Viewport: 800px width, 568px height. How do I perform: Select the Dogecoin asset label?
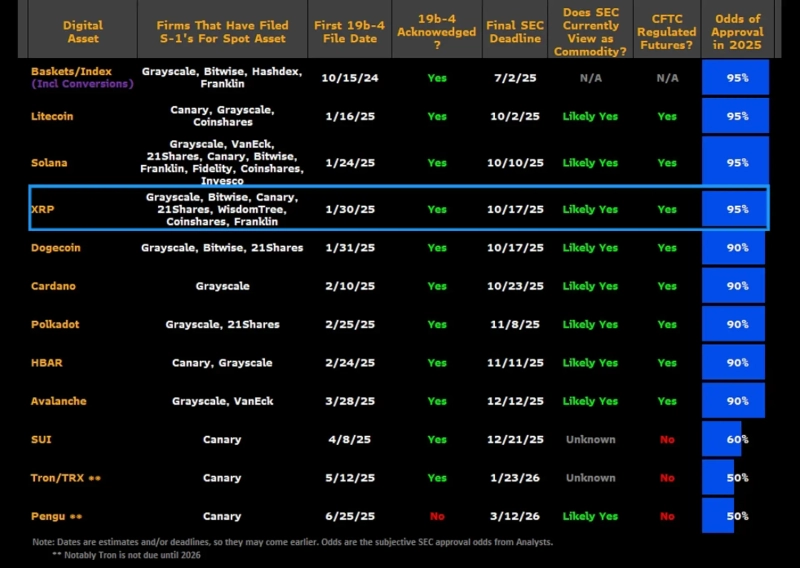point(59,248)
